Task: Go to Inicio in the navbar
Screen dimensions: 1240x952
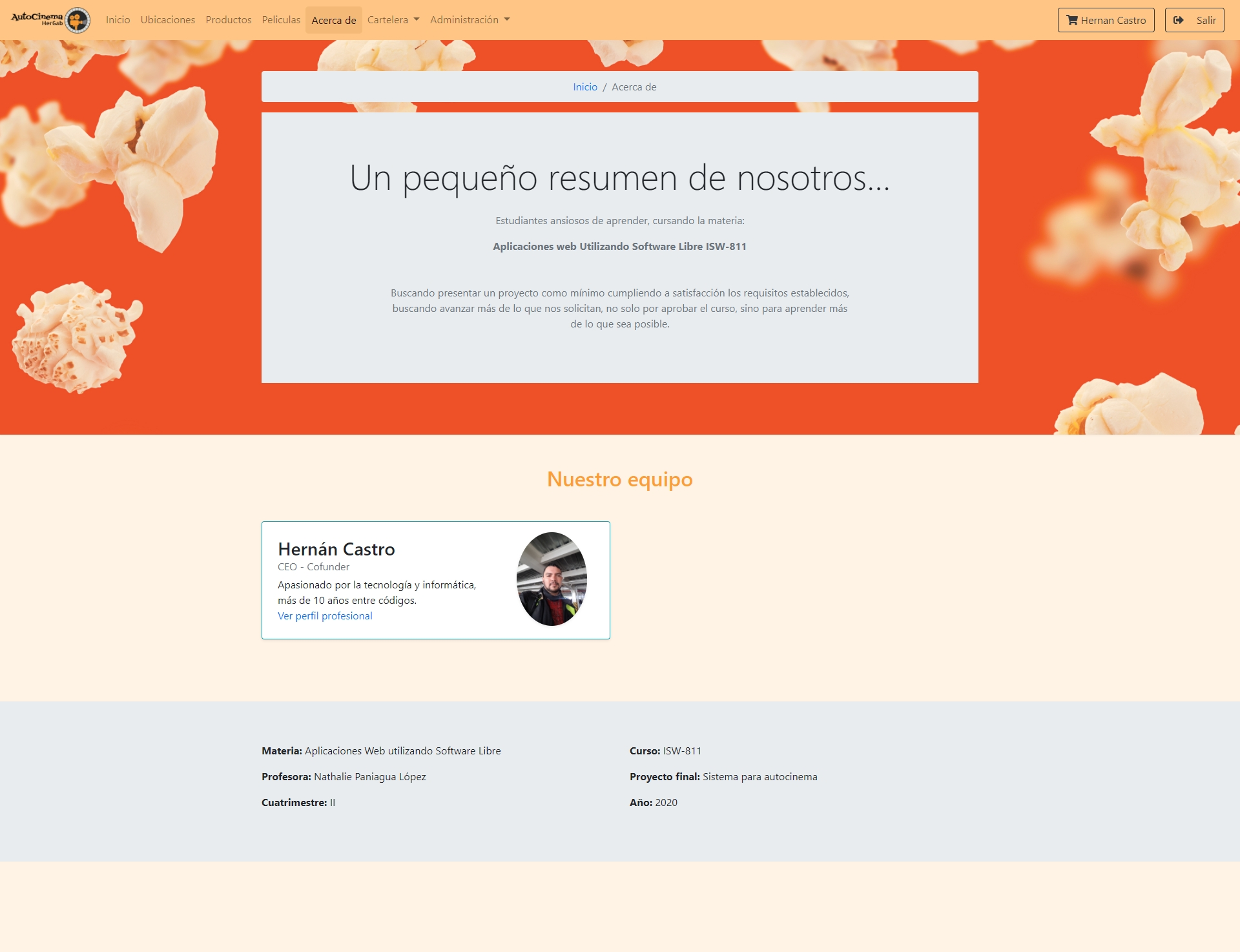Action: coord(118,19)
